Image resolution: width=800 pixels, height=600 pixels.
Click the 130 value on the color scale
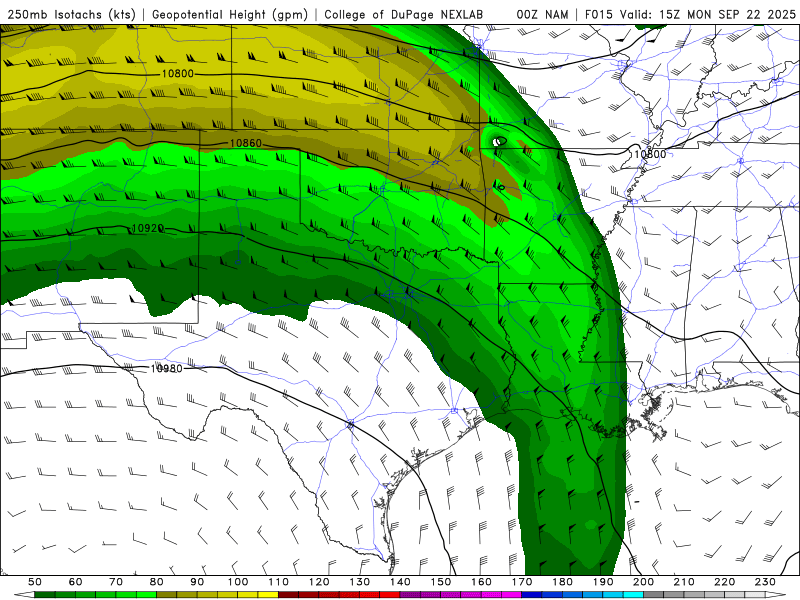(360, 582)
